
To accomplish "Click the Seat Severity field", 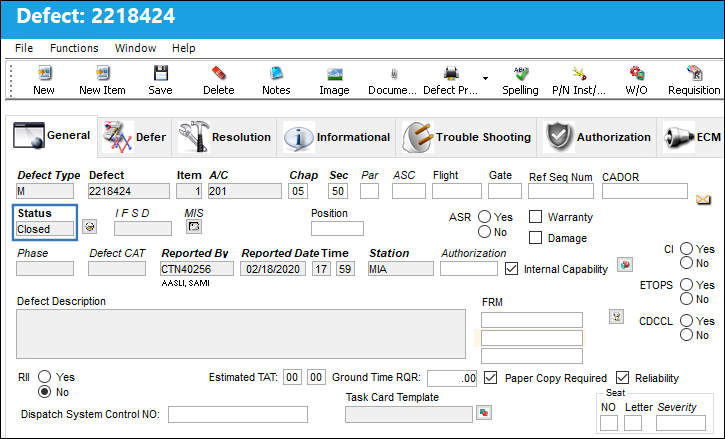I will pos(681,423).
